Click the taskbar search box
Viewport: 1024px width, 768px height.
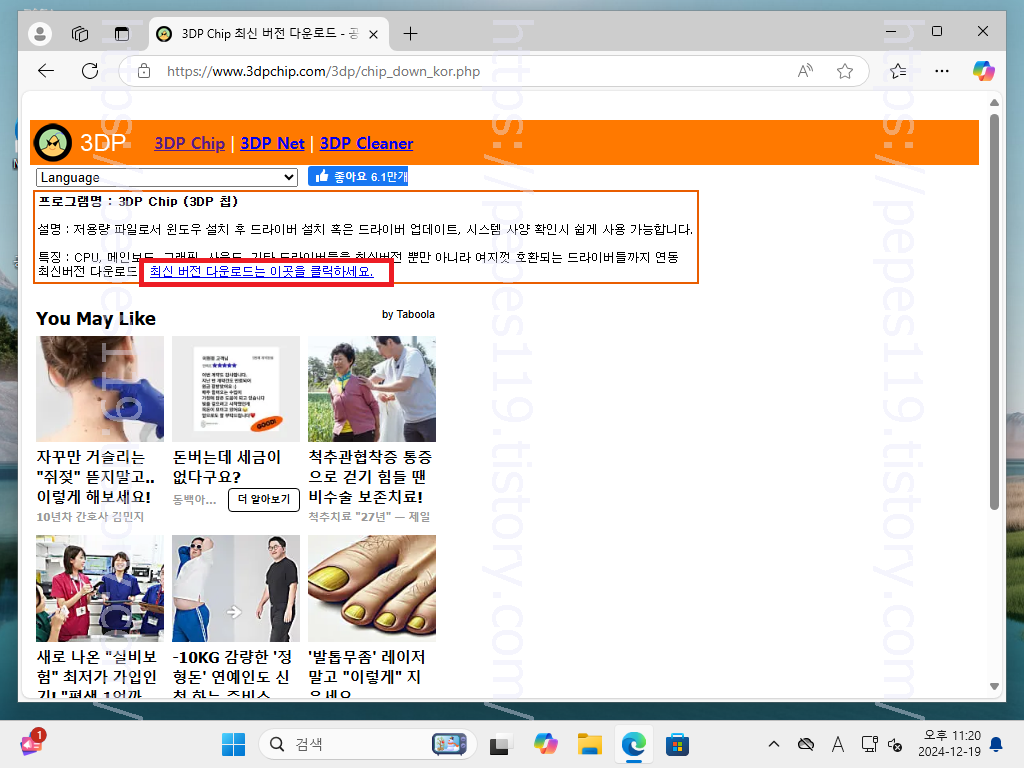[367, 744]
